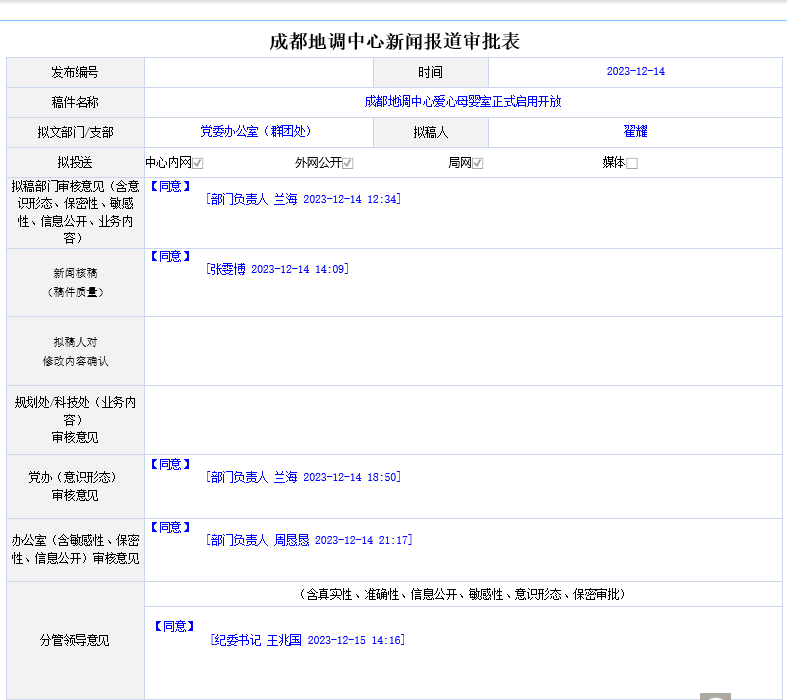Click 兰海's signature dated 18:50
Screen dimensions: 787x700
pos(302,477)
